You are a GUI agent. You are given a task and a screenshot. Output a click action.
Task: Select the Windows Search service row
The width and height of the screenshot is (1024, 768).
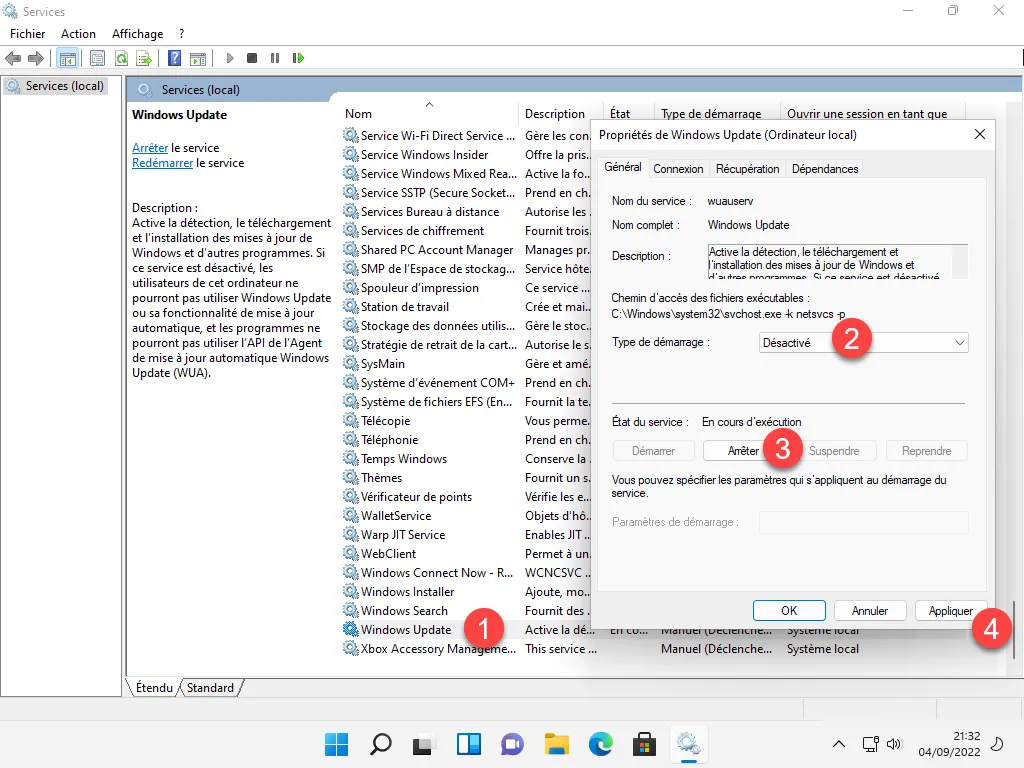pos(404,611)
